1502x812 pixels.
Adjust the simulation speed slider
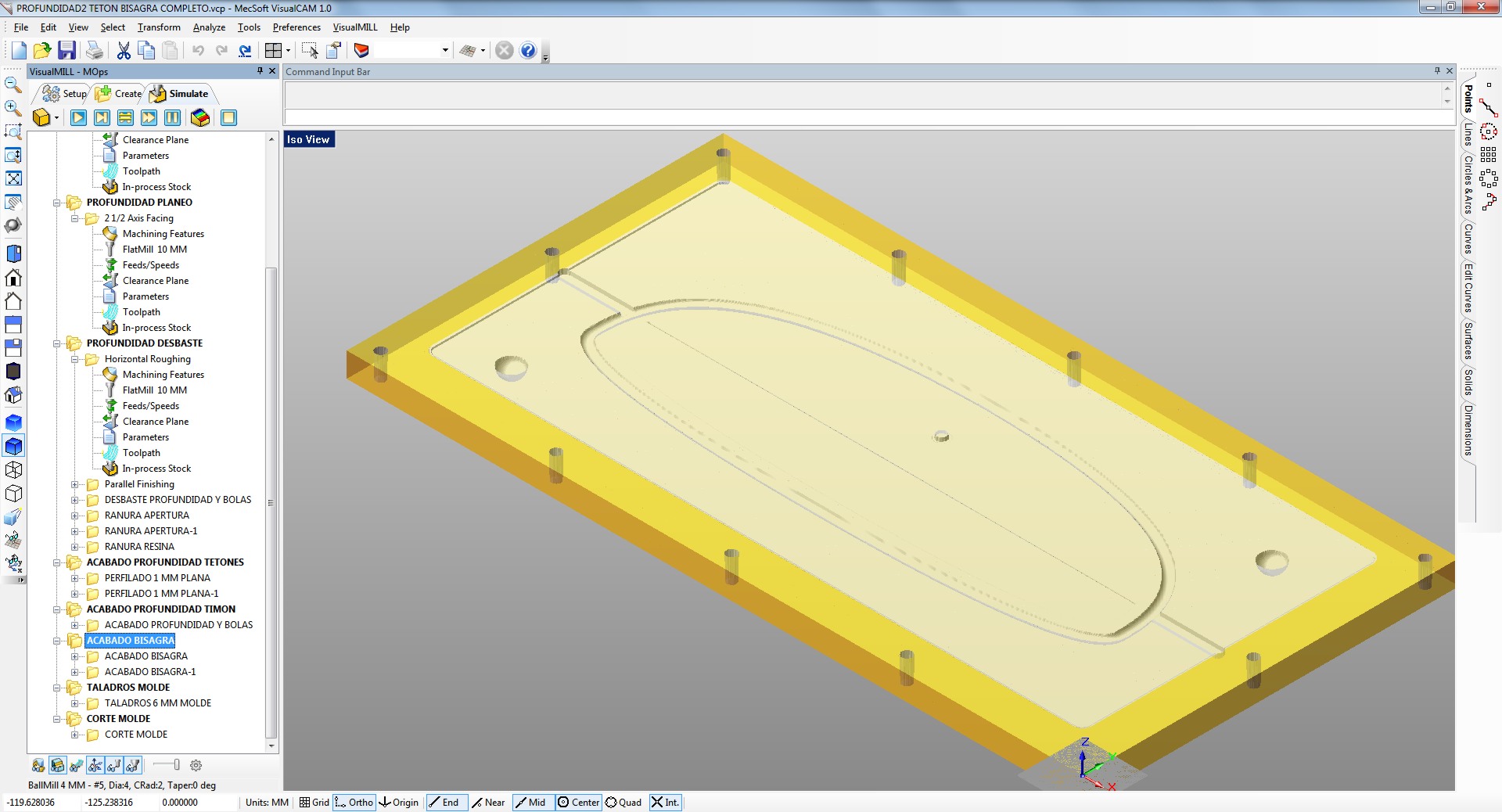[176, 765]
